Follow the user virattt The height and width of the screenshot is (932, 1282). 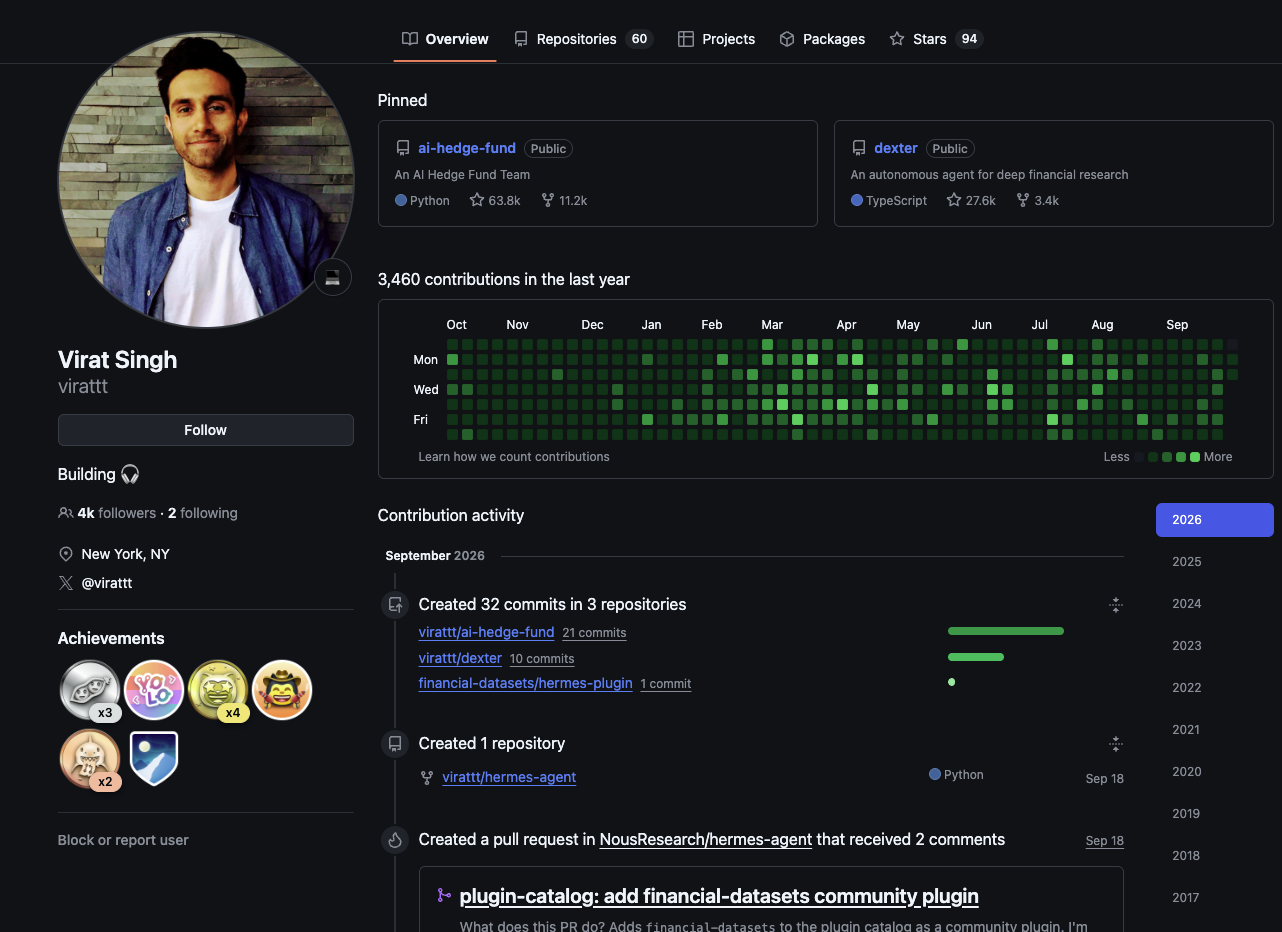(206, 430)
